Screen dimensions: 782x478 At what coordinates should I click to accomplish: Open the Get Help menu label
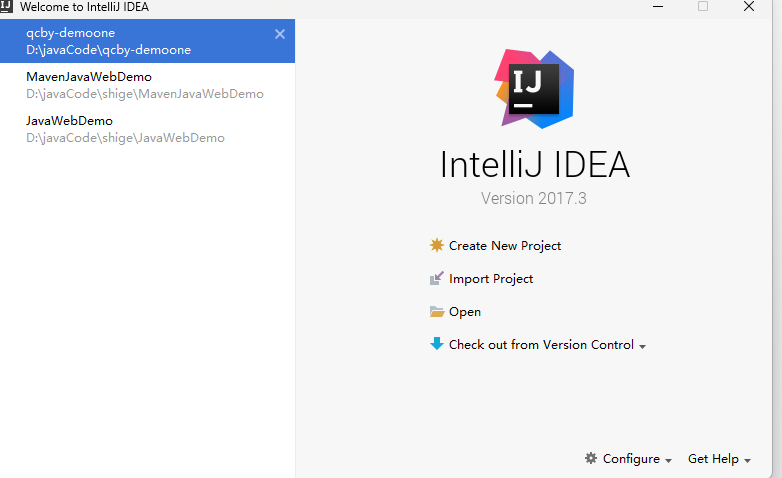pyautogui.click(x=713, y=459)
